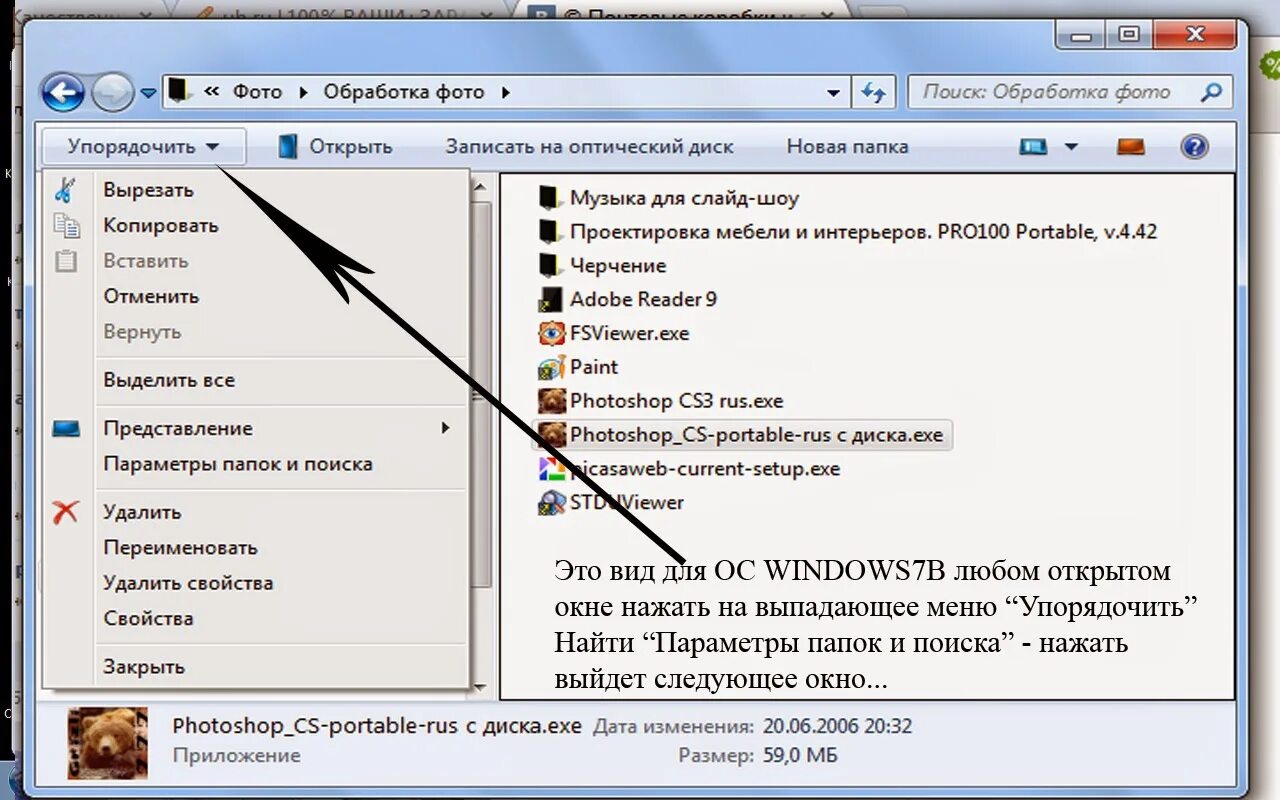1280x800 pixels.
Task: Select the picasaweb-current-setup.exe file
Action: click(689, 469)
